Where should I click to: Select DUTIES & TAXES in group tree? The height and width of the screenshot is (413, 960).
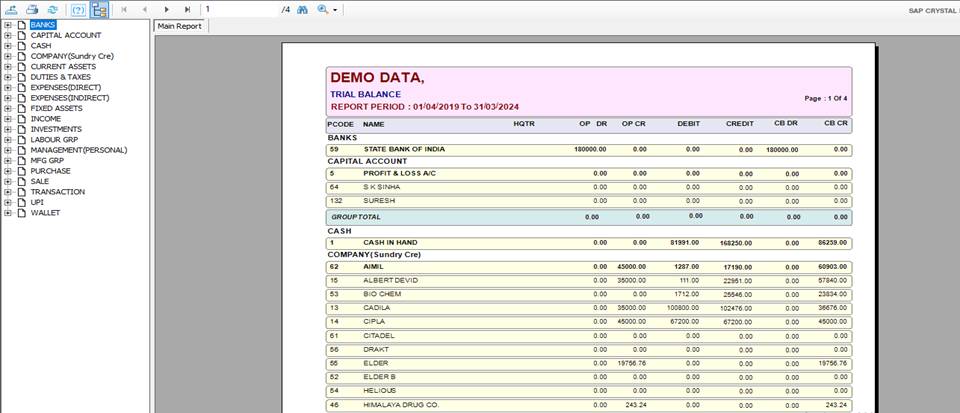pyautogui.click(x=60, y=77)
